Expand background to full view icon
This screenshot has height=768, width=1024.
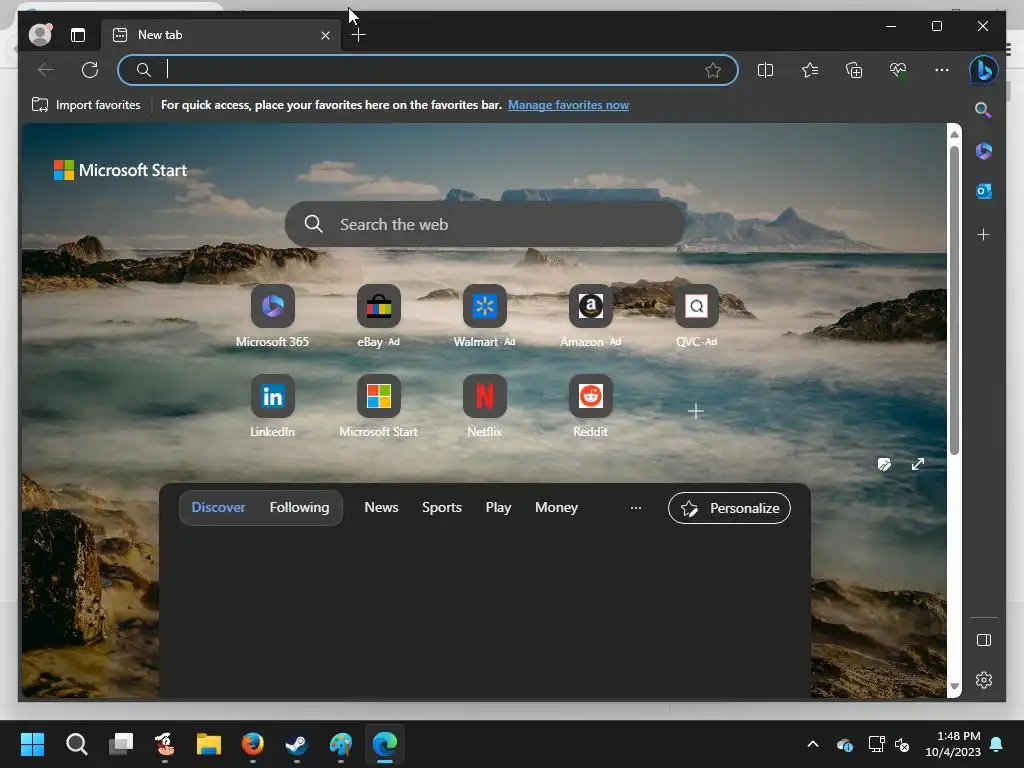918,464
